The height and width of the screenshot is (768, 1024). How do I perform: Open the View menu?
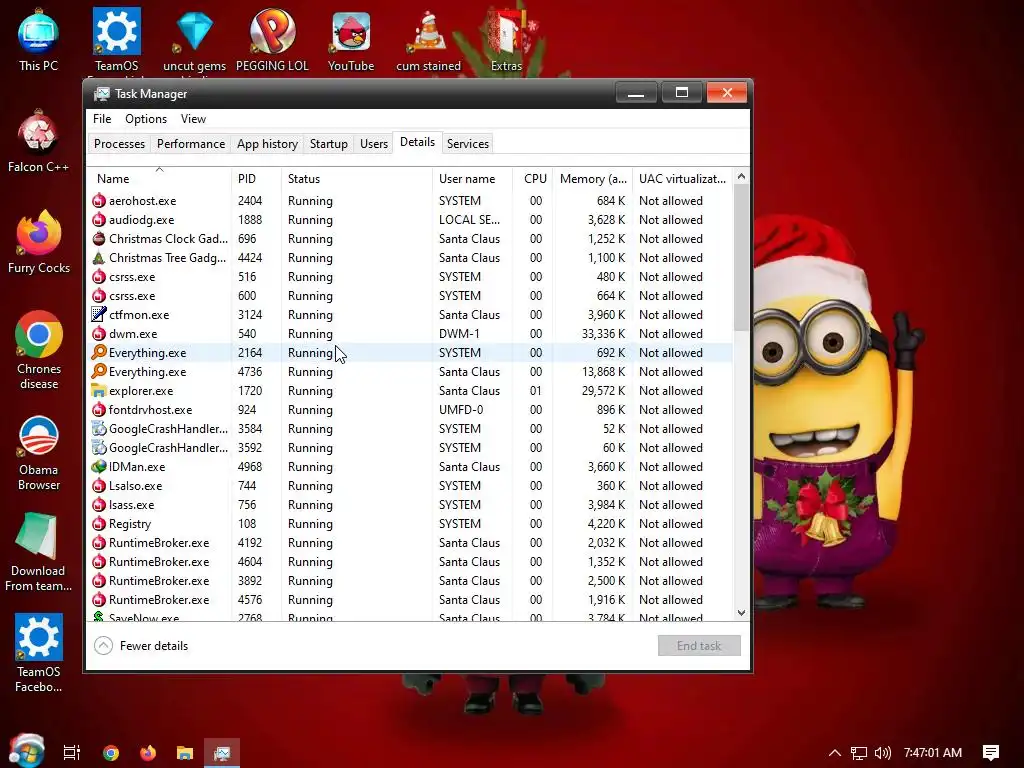click(x=193, y=119)
